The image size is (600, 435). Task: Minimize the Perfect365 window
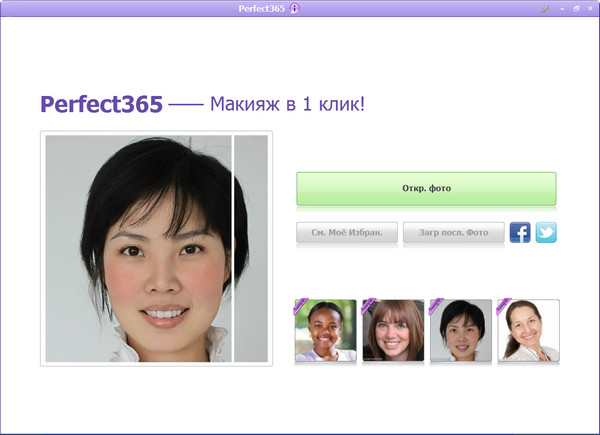[x=562, y=9]
